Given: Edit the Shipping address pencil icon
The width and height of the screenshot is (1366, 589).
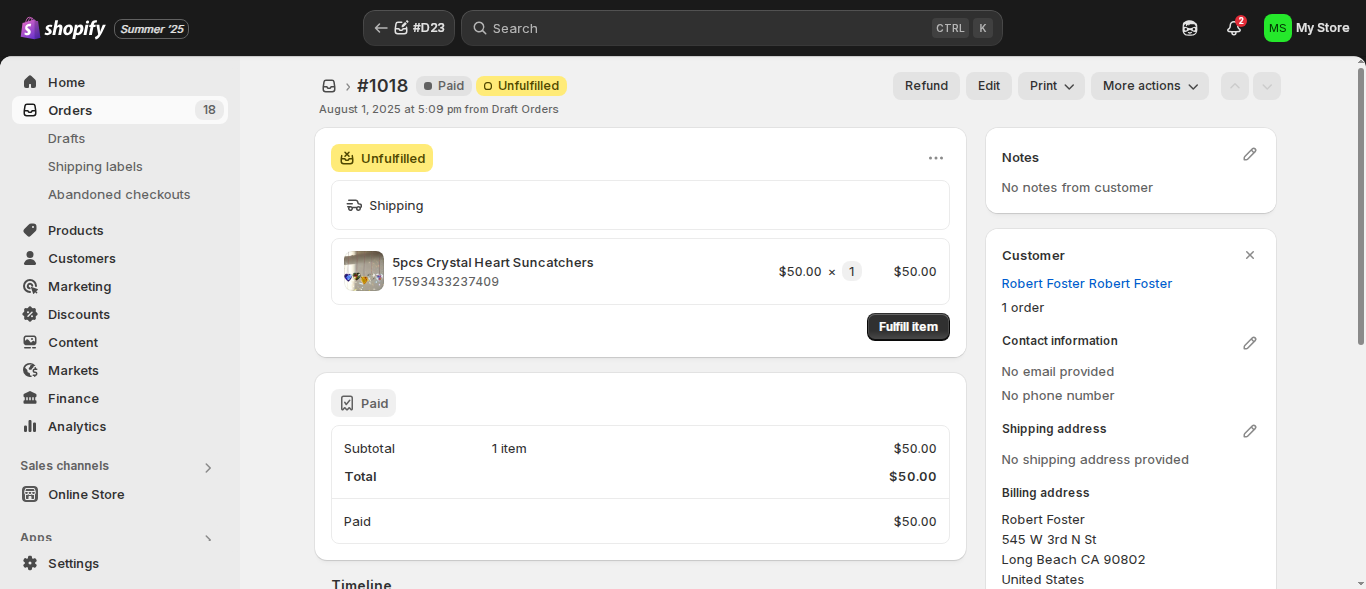Looking at the screenshot, I should pos(1249,431).
